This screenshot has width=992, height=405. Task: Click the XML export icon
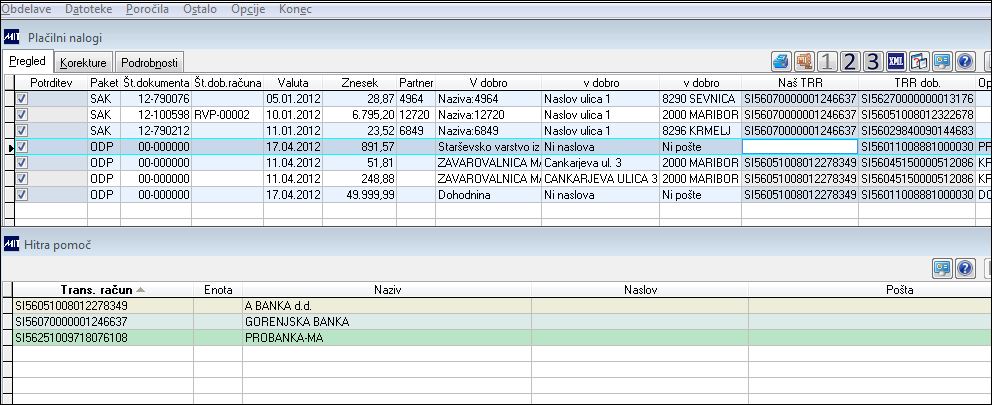point(896,61)
